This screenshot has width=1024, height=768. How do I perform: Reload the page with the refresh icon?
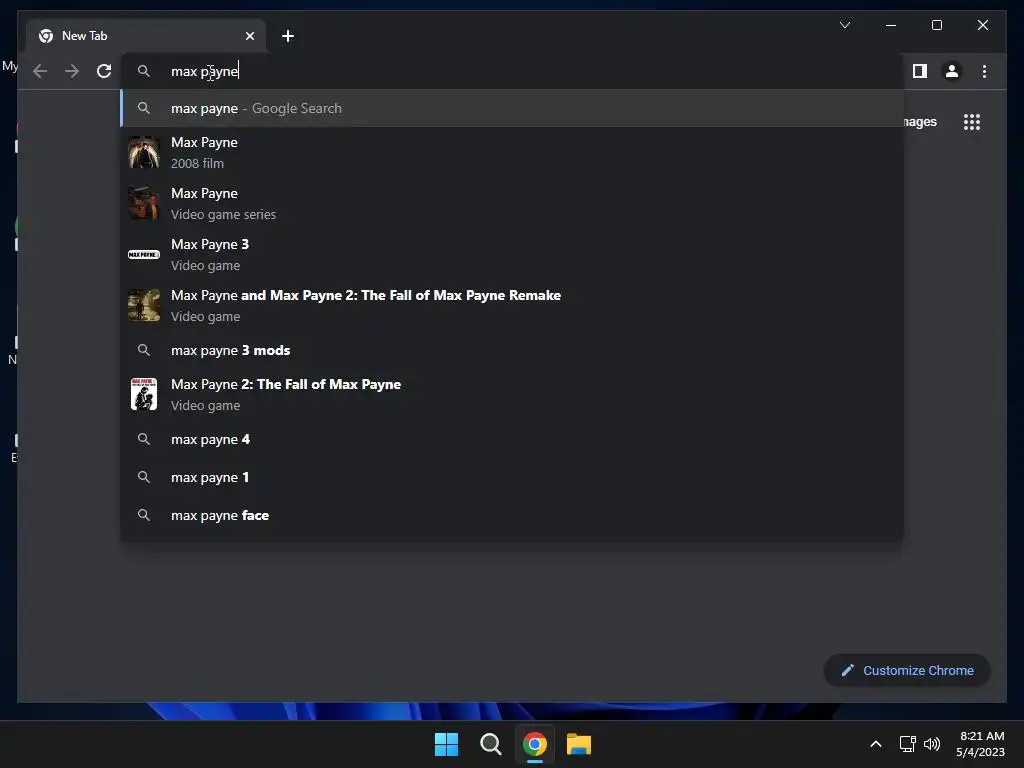click(x=104, y=71)
